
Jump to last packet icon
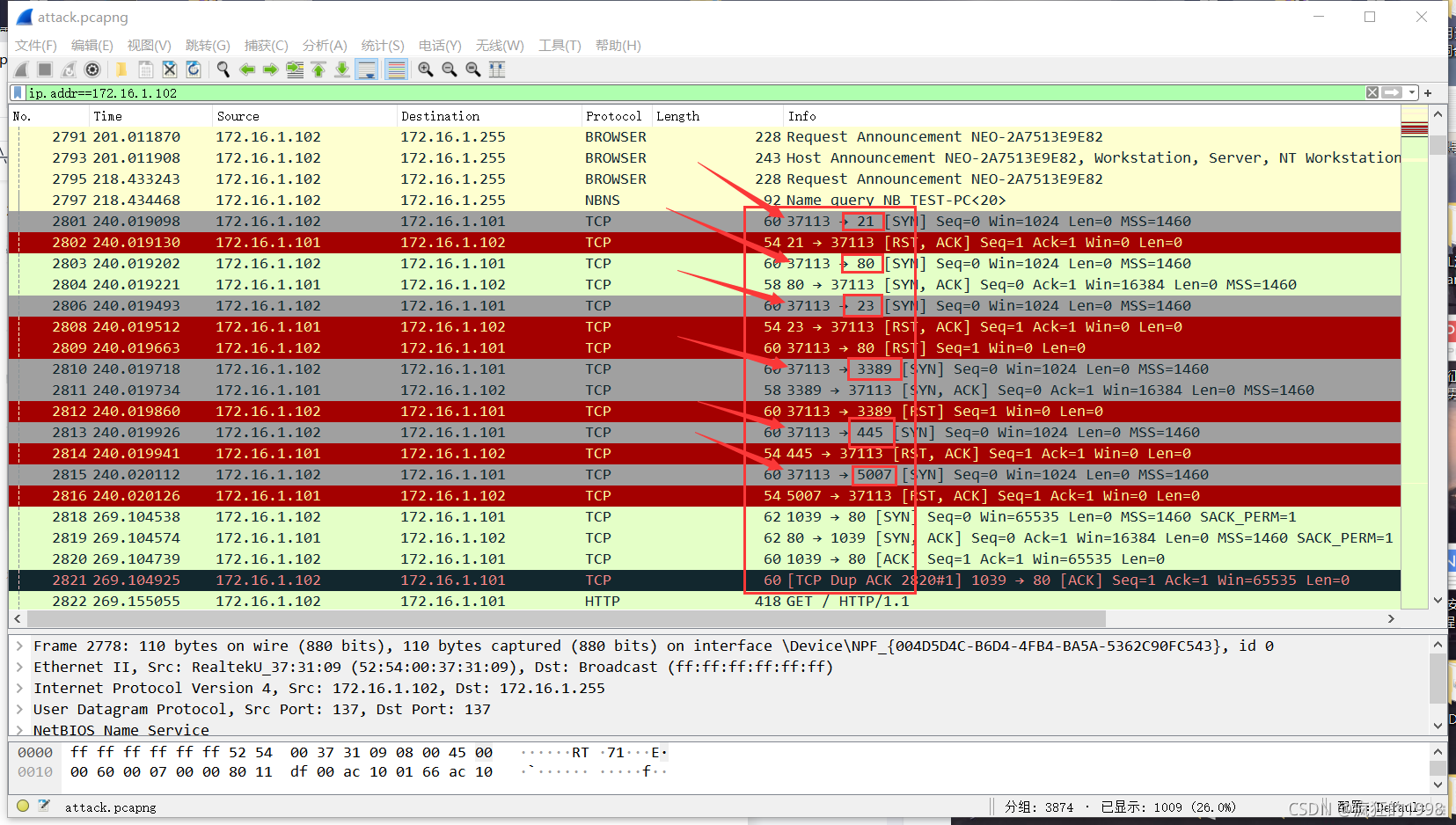[342, 69]
